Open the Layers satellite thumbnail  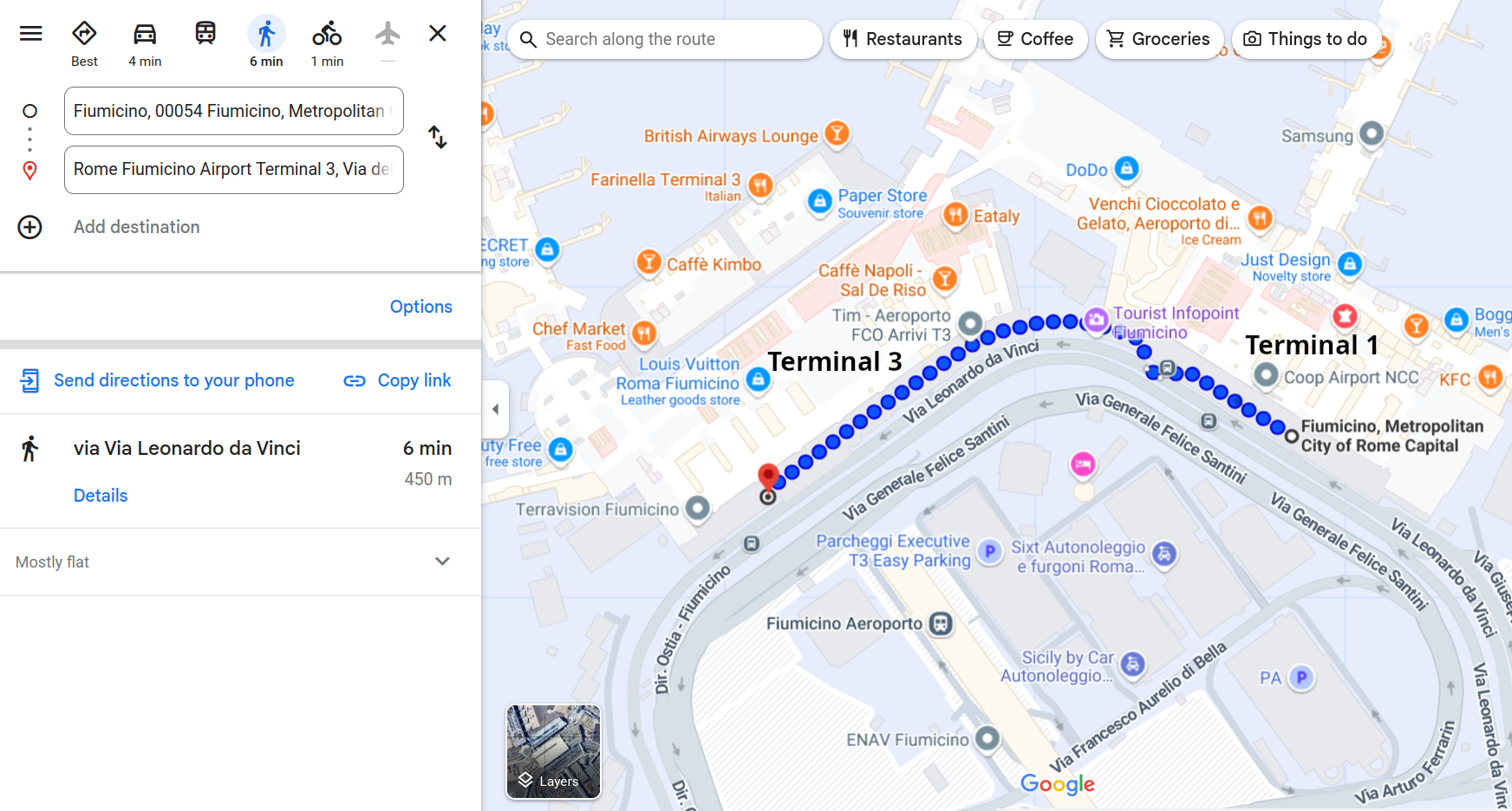(x=553, y=751)
